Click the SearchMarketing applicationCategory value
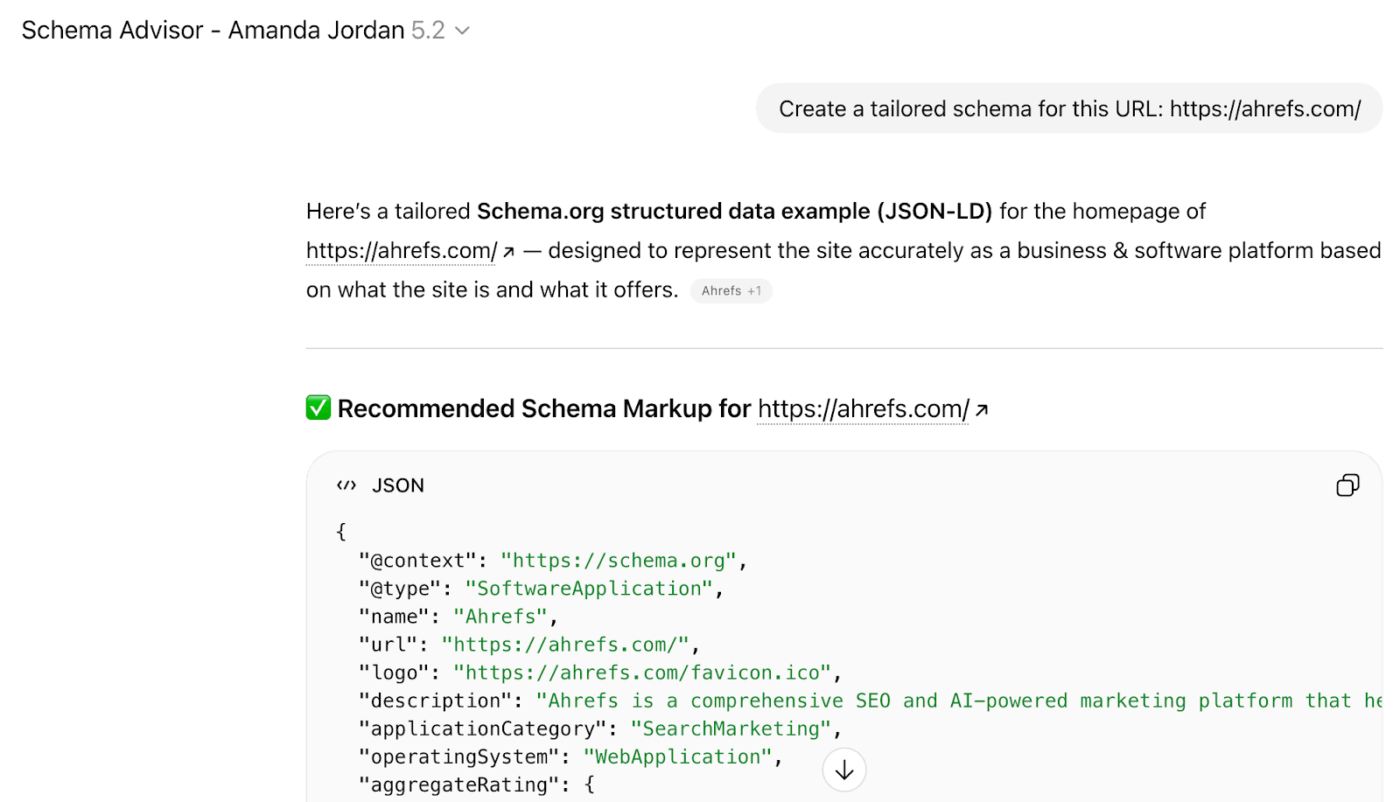The width and height of the screenshot is (1400, 802). (732, 728)
